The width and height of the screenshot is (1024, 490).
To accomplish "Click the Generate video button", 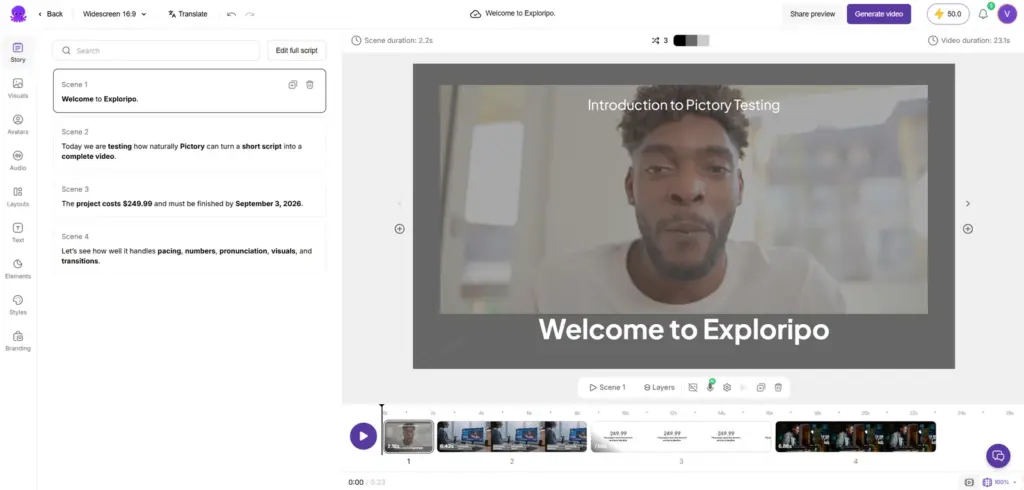I will (x=878, y=14).
